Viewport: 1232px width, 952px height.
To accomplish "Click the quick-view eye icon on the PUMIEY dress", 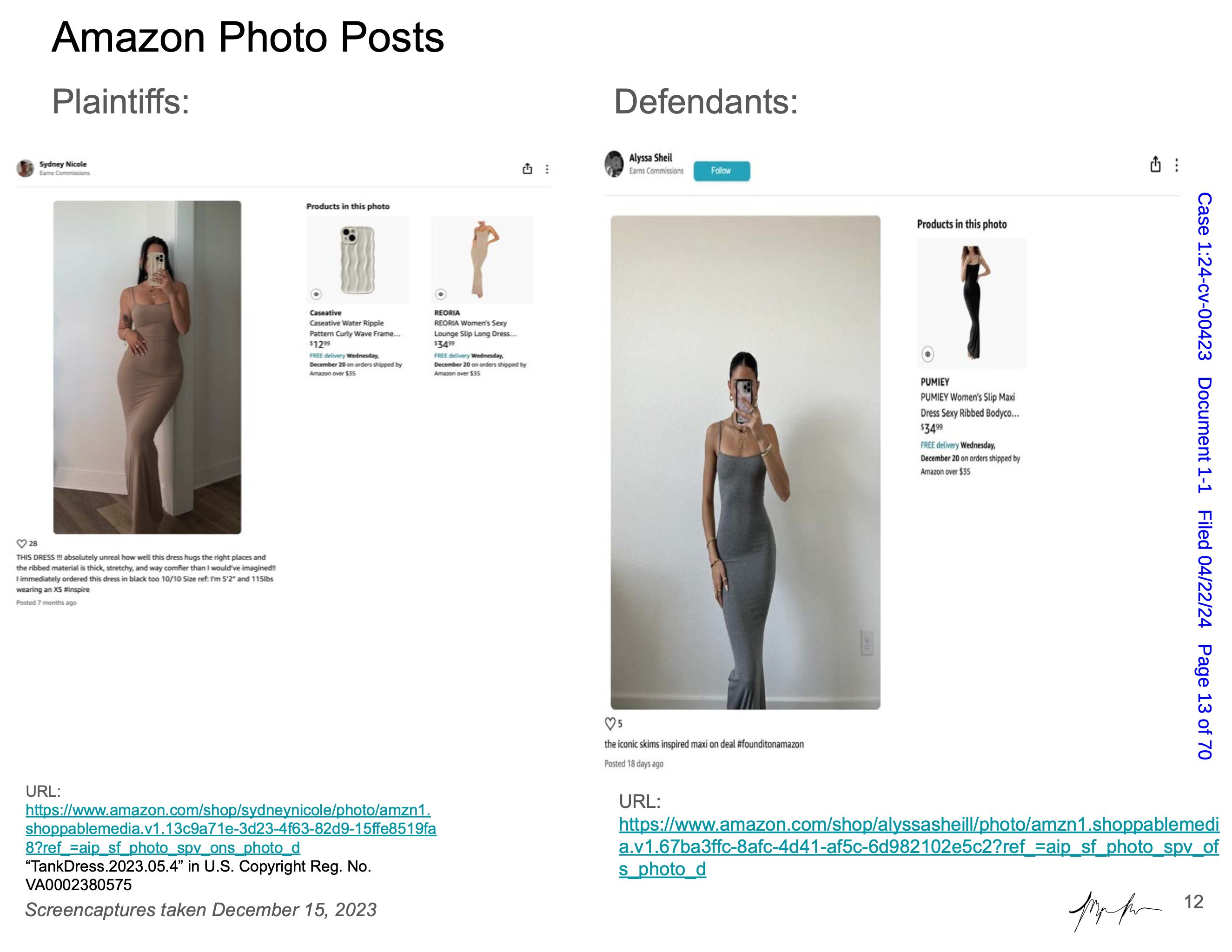I will [x=927, y=354].
